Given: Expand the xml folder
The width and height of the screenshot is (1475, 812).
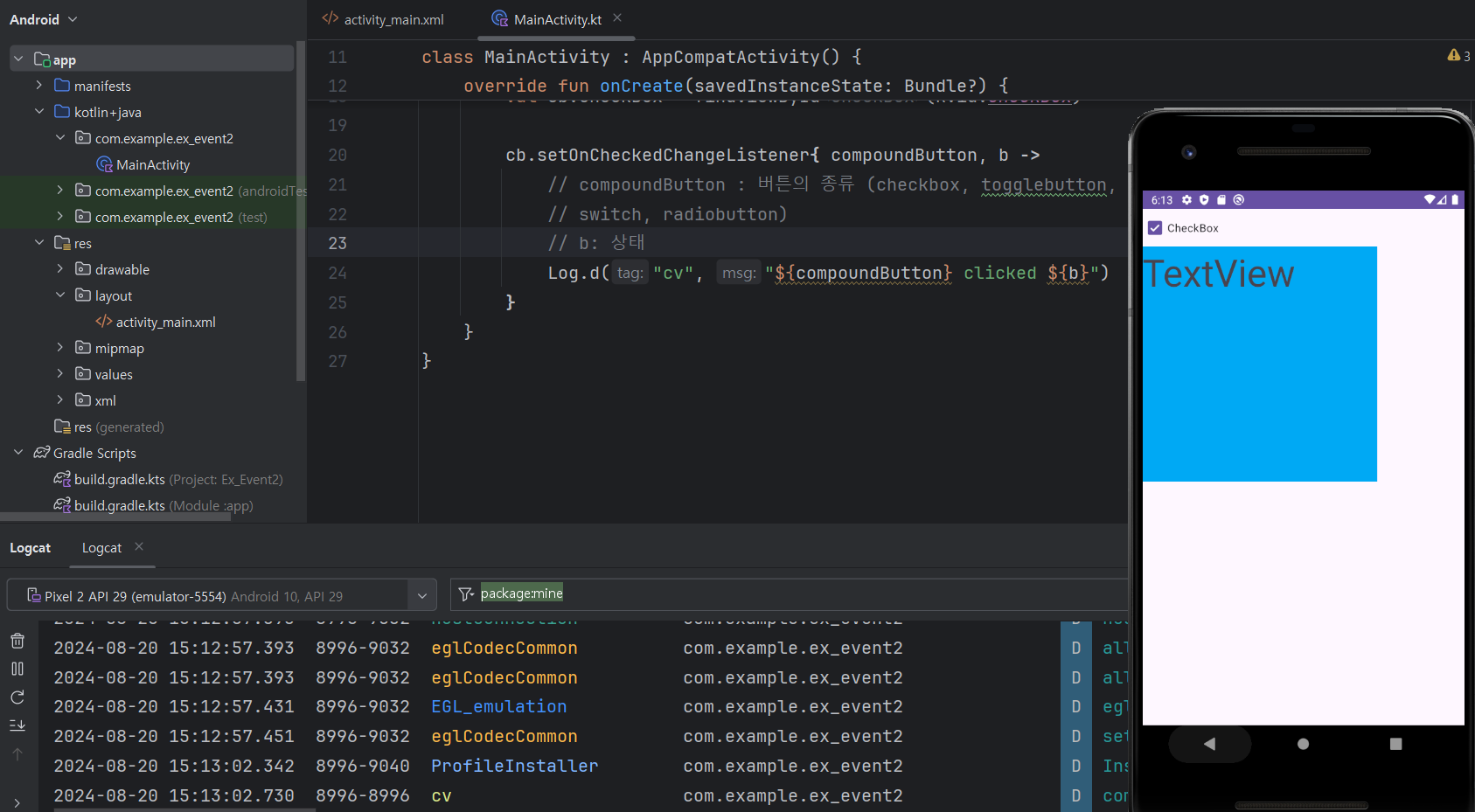Looking at the screenshot, I should click(60, 400).
